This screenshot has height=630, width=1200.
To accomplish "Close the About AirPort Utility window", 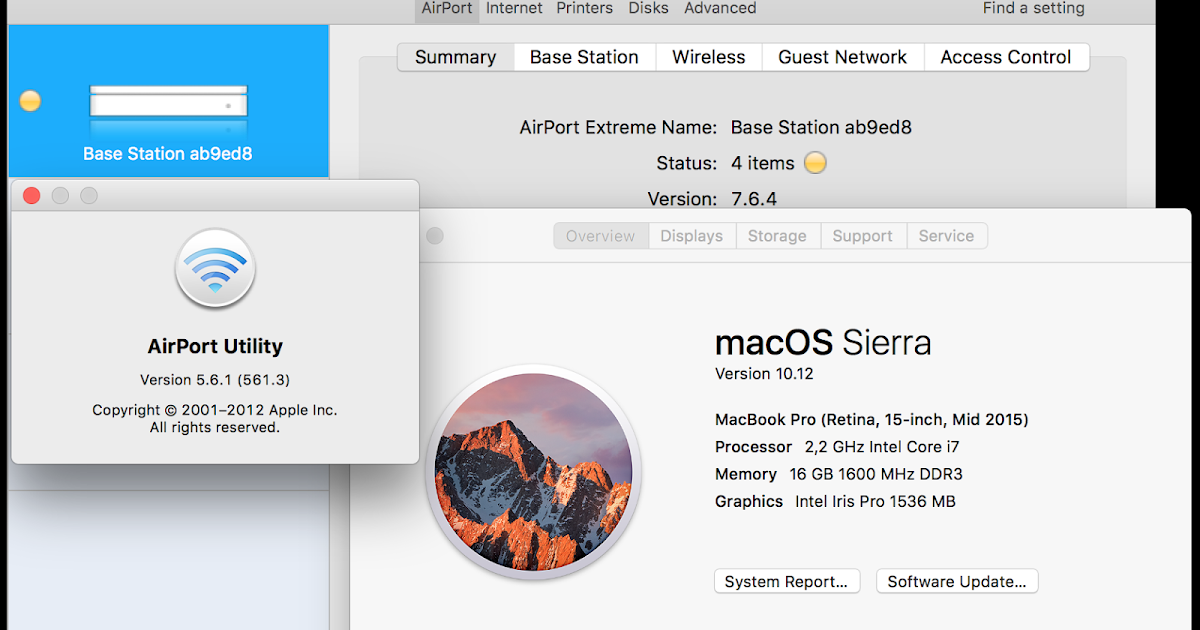I will (x=31, y=196).
